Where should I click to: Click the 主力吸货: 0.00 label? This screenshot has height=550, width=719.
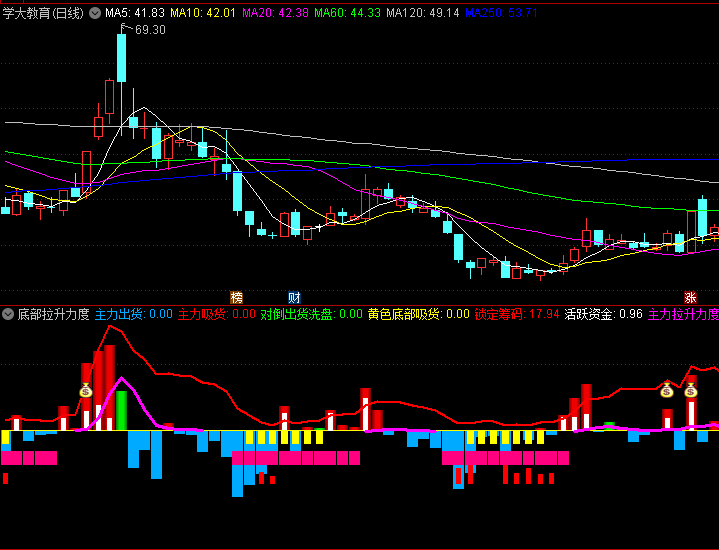(x=216, y=314)
